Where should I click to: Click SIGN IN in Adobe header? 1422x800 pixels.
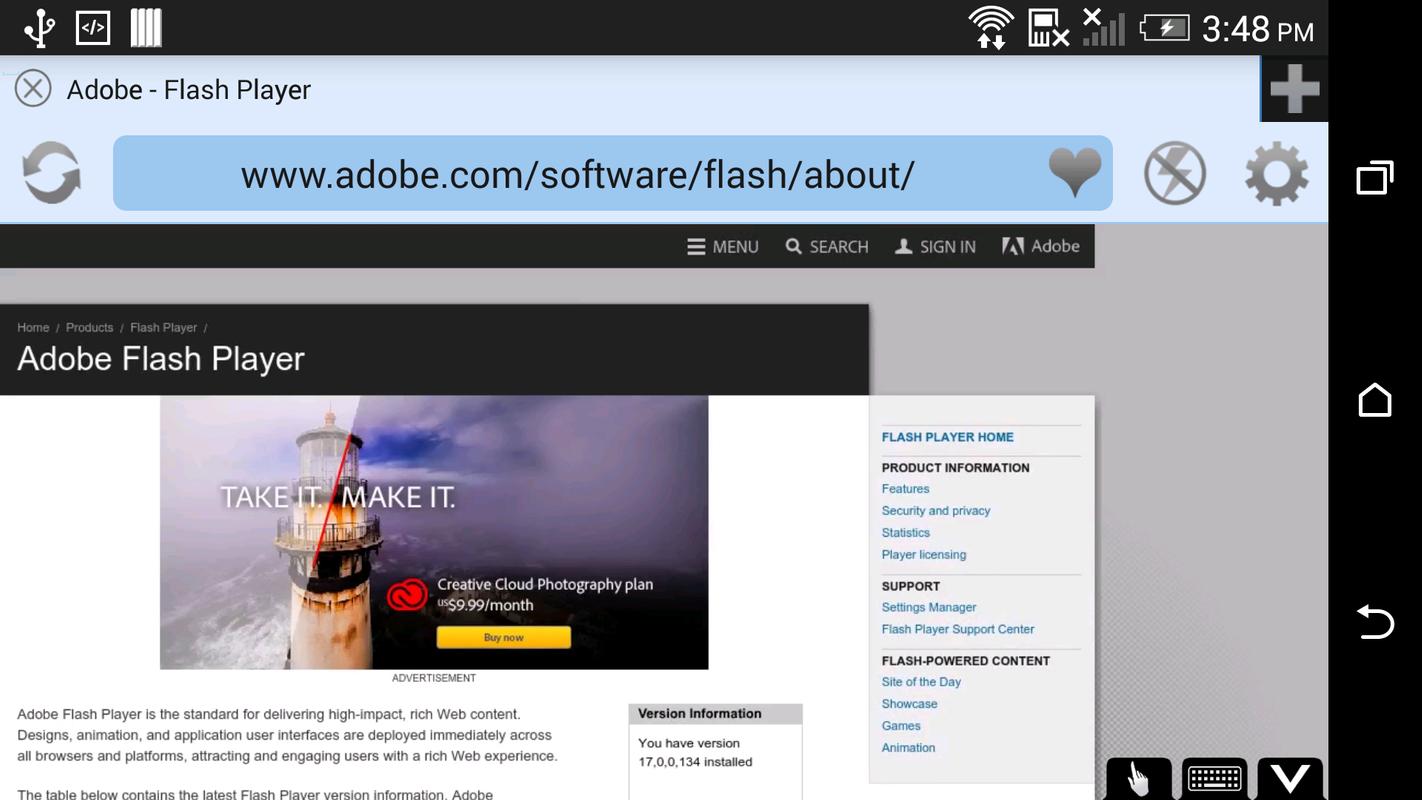[x=935, y=247]
